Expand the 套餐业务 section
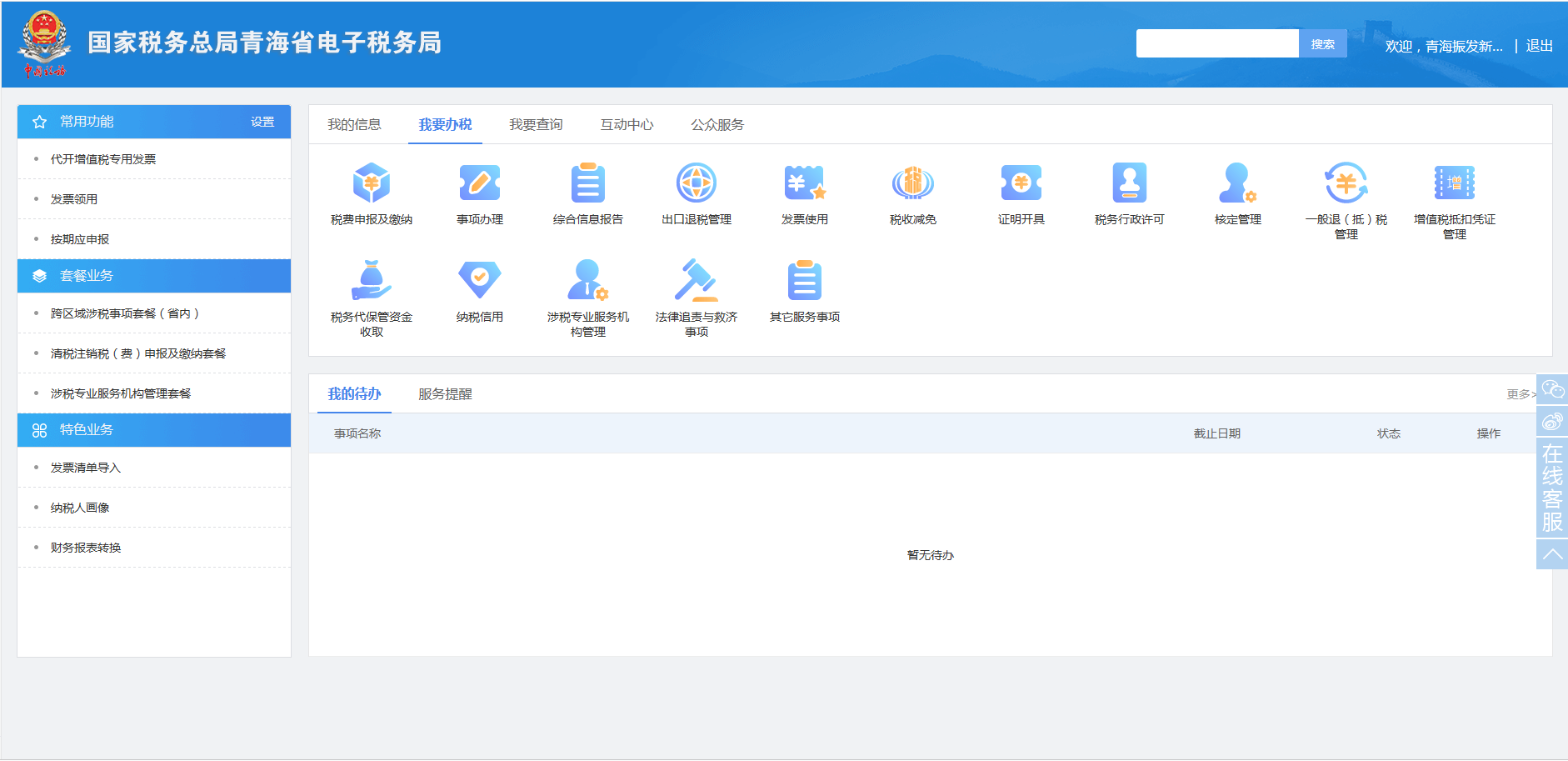Viewport: 1568px width, 761px height. pos(153,276)
